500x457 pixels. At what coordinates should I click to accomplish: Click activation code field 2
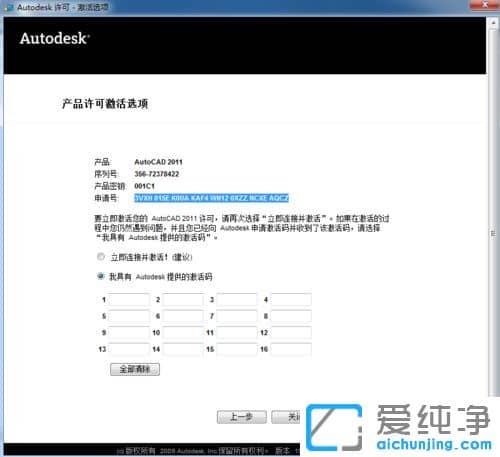pyautogui.click(x=183, y=299)
